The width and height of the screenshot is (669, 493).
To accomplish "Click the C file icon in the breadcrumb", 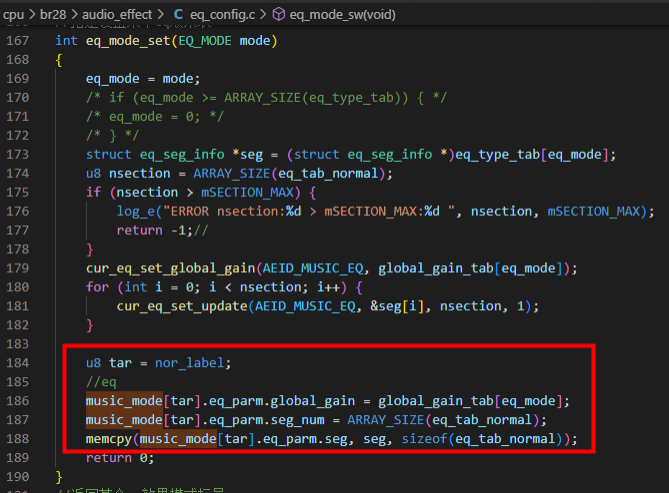I will coord(178,15).
